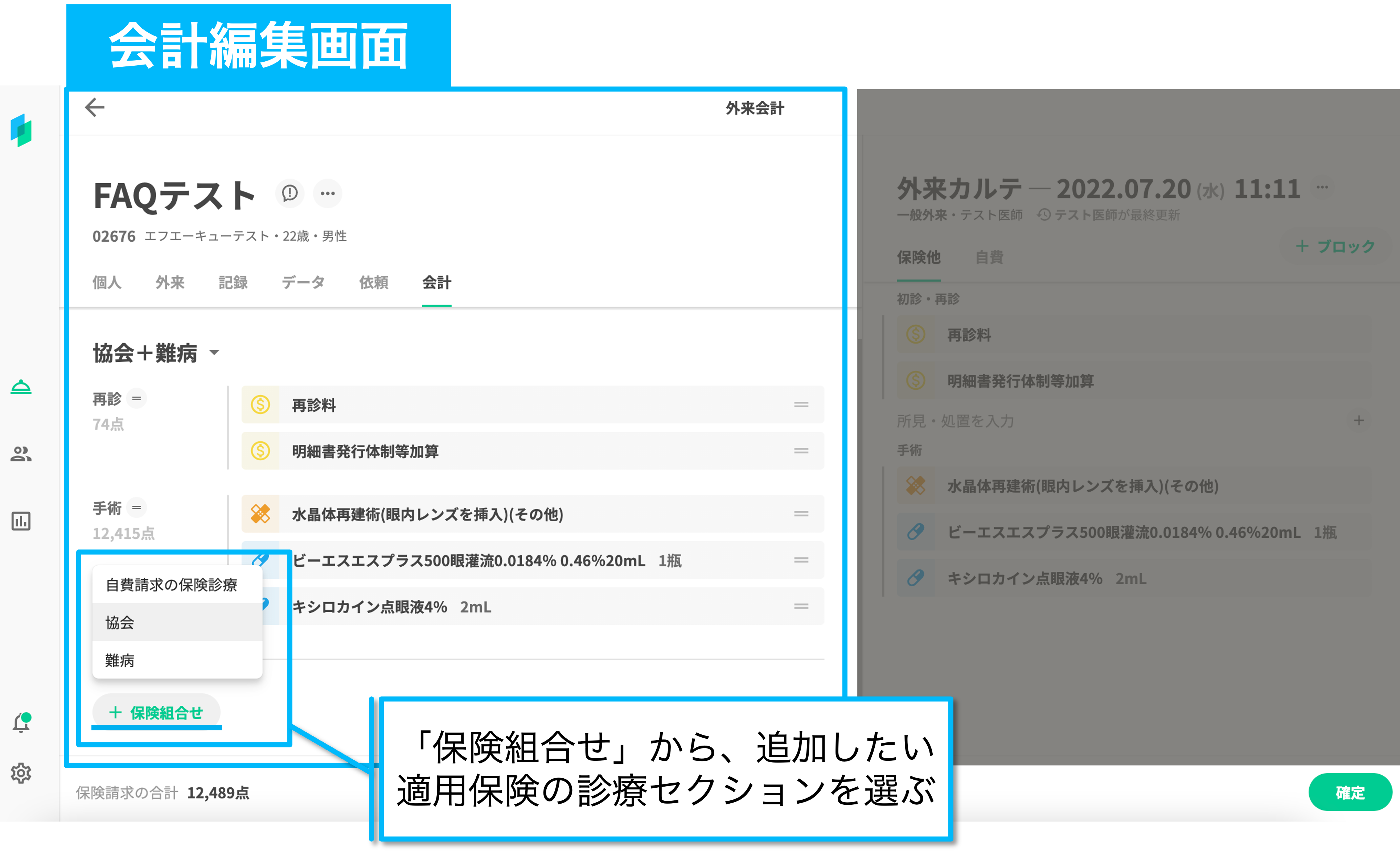Toggle the 再診 section collapse button

pyautogui.click(x=136, y=398)
